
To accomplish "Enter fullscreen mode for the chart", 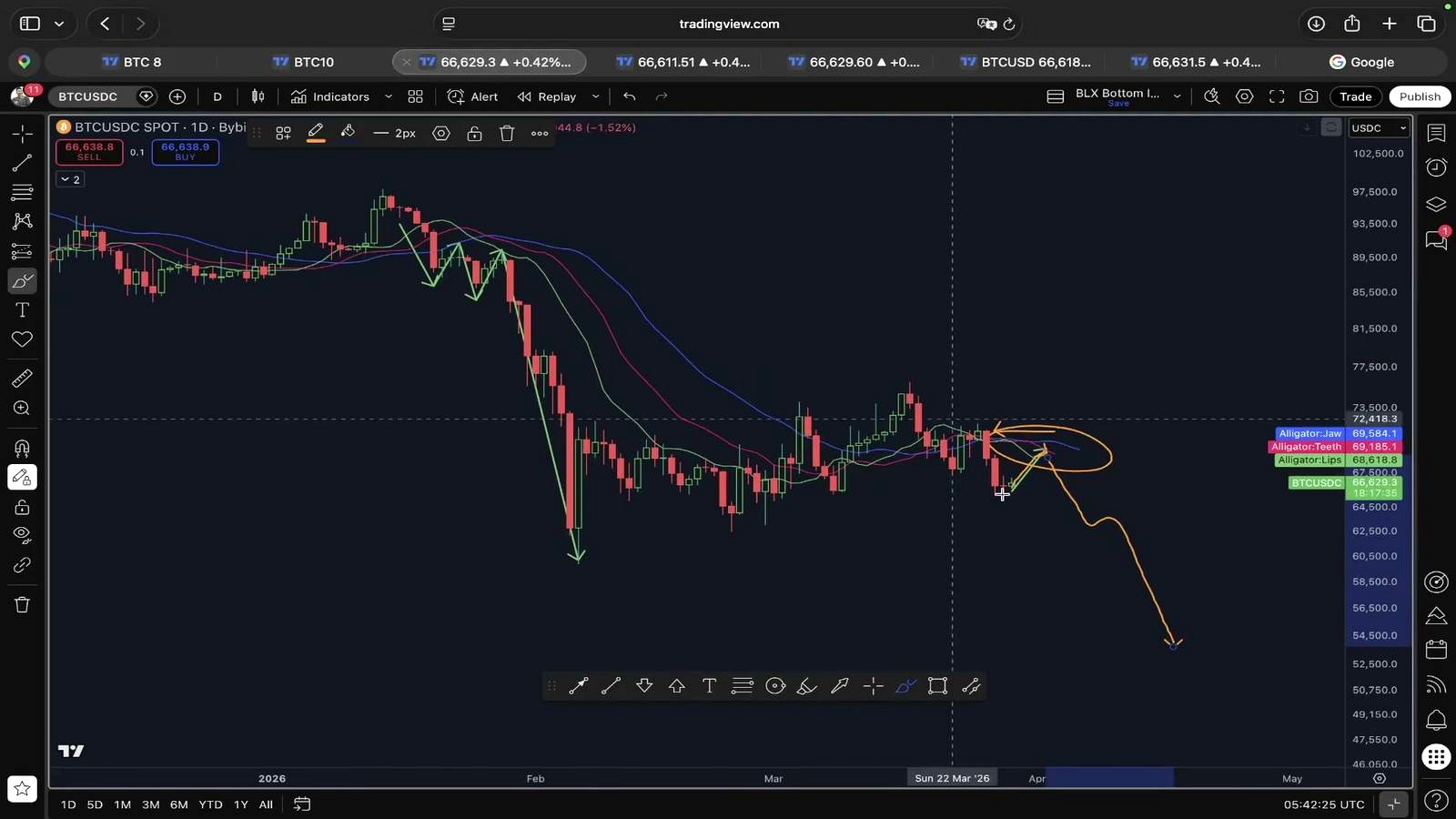I will 1277,96.
